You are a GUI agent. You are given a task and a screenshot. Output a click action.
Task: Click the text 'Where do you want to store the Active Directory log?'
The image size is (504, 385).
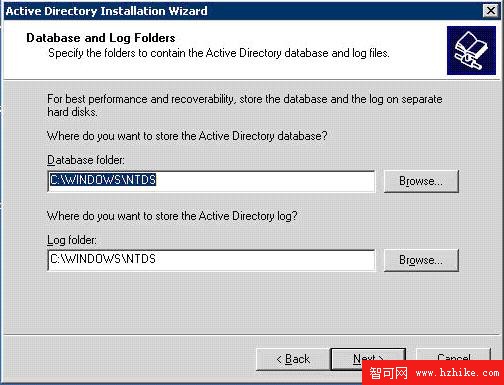(172, 216)
